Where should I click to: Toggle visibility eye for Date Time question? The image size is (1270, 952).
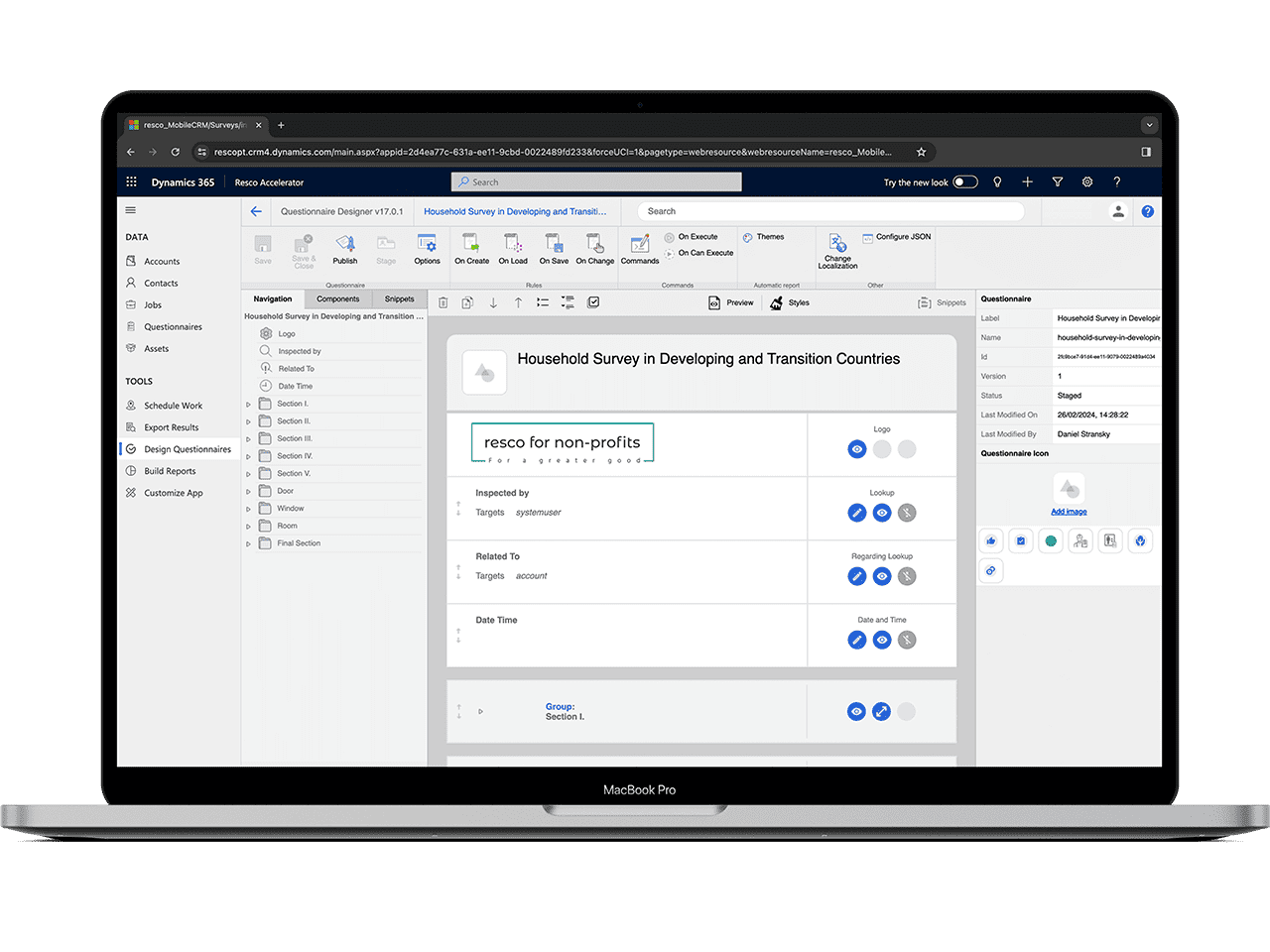(x=882, y=640)
